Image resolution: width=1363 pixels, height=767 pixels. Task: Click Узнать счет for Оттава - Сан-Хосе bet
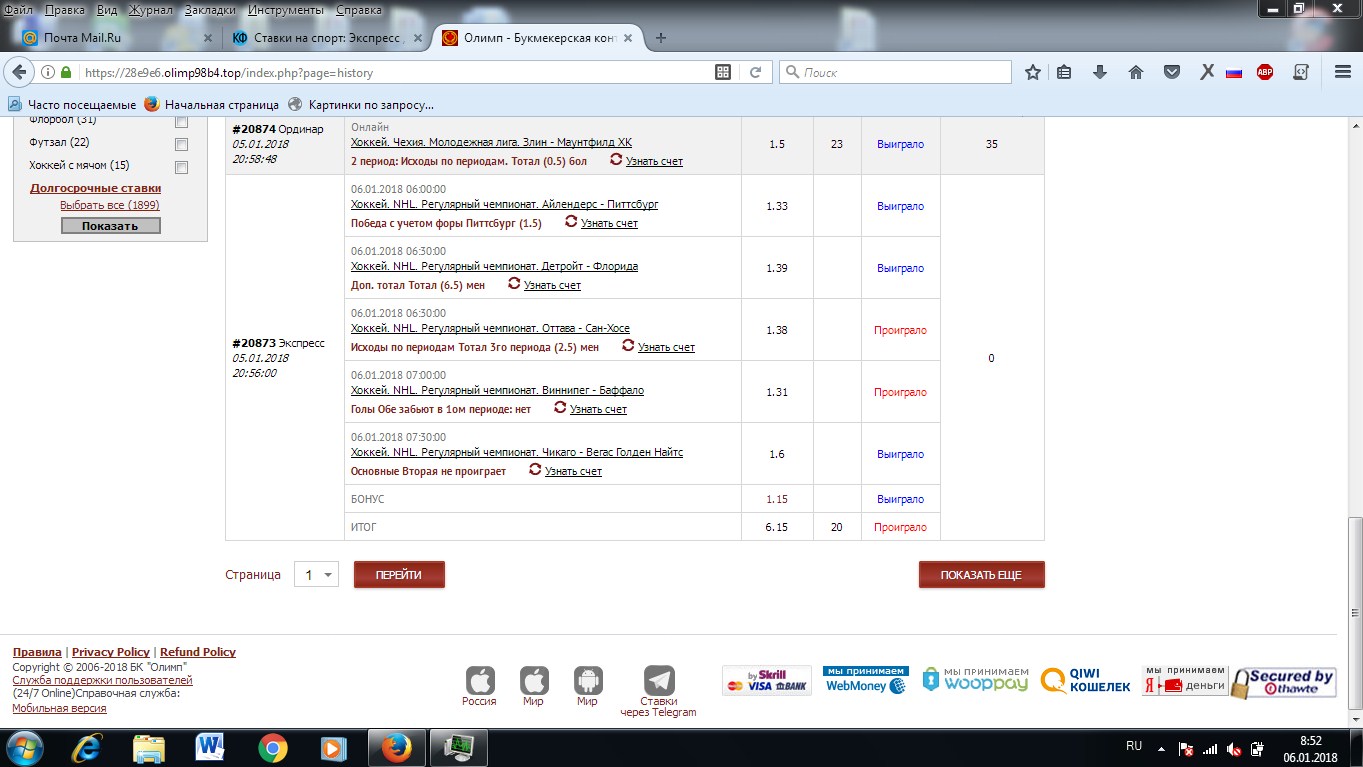click(x=666, y=347)
